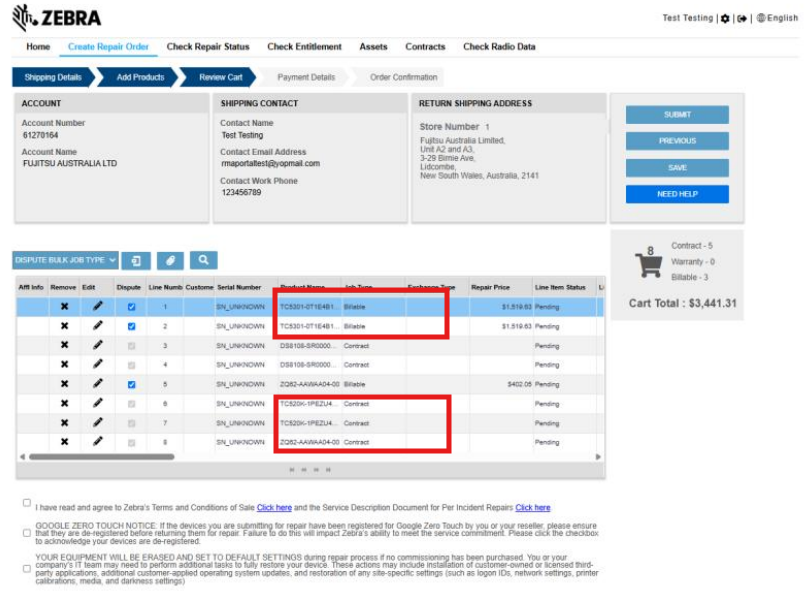Remove line number 2 using the X icon
812x610 pixels.
click(64, 326)
